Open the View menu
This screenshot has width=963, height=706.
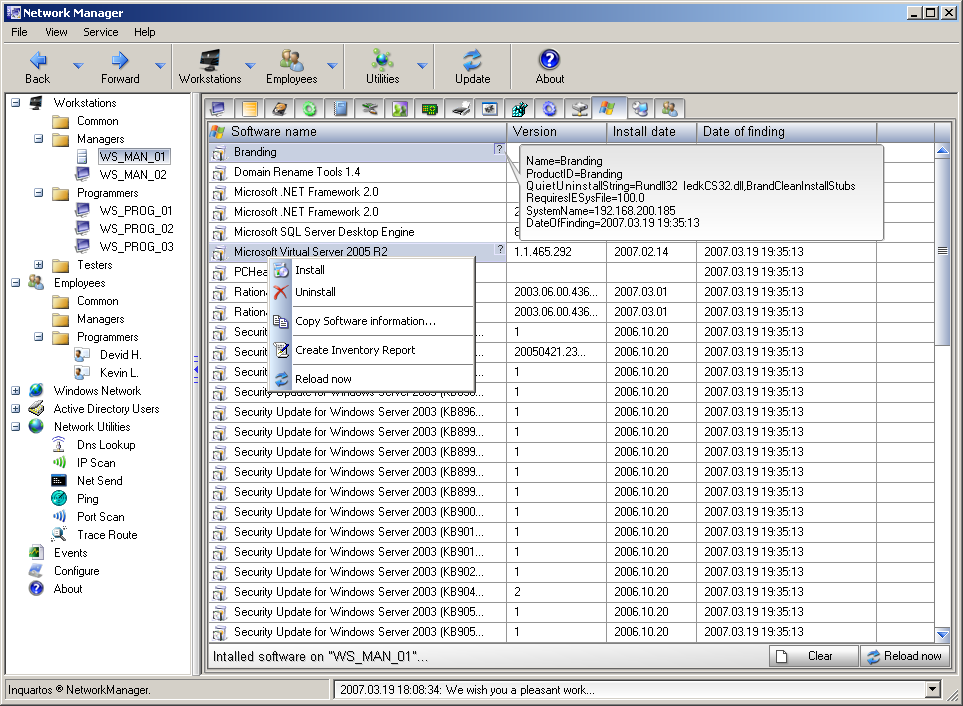click(56, 32)
